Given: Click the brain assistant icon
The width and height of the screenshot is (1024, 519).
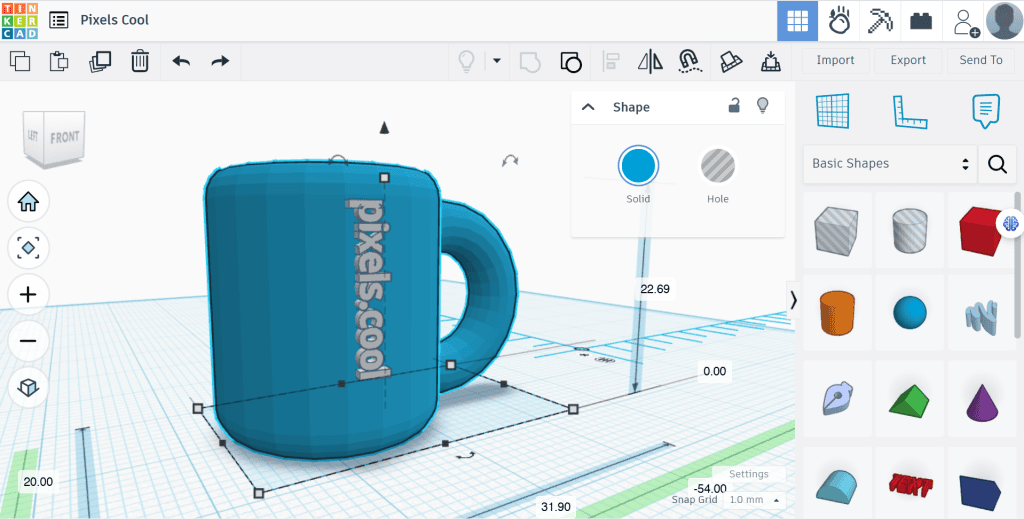Looking at the screenshot, I should click(1011, 224).
